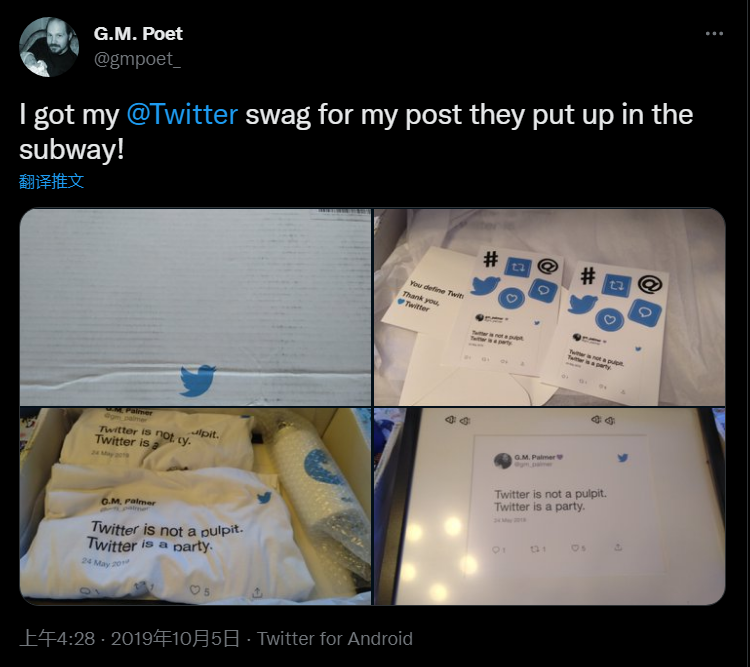
Task: Click G.M. Poet's profile avatar
Action: [49, 47]
